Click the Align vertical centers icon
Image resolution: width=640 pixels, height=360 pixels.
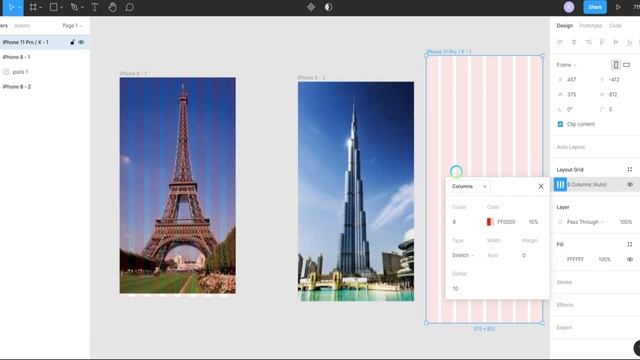(x=616, y=42)
